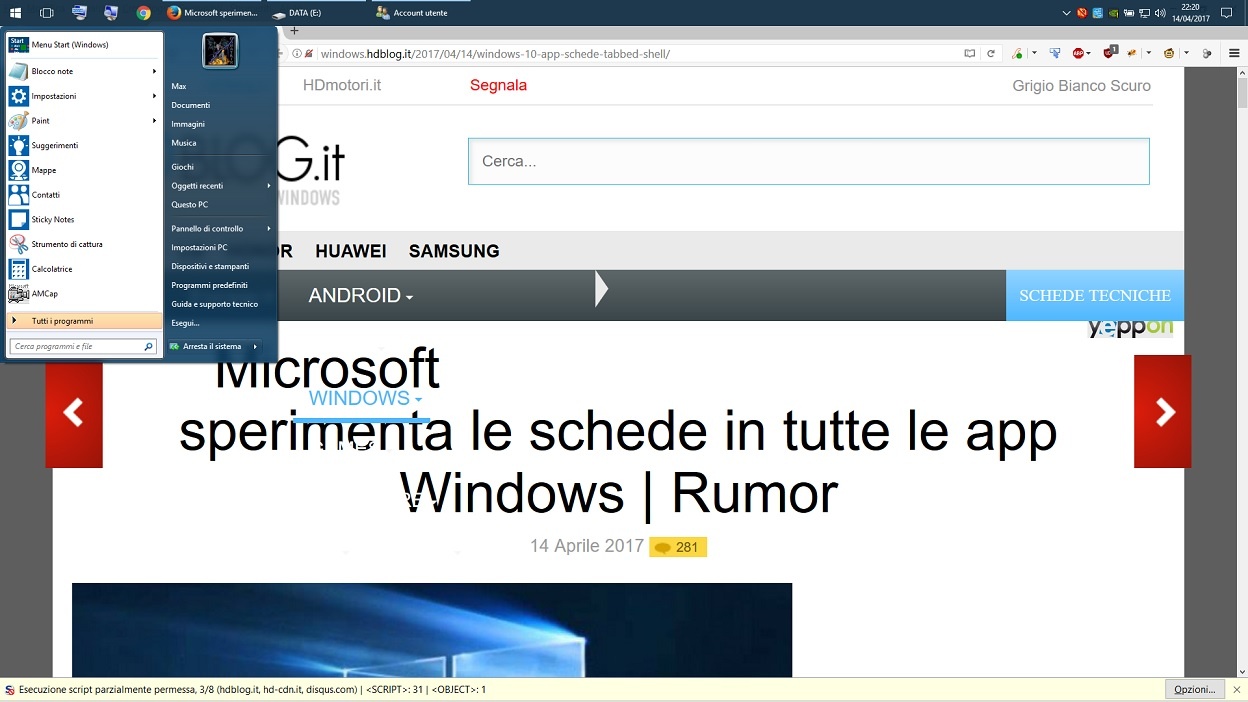Viewport: 1248px width, 702px height.
Task: Close the NoScript notification bar
Action: point(1236,689)
